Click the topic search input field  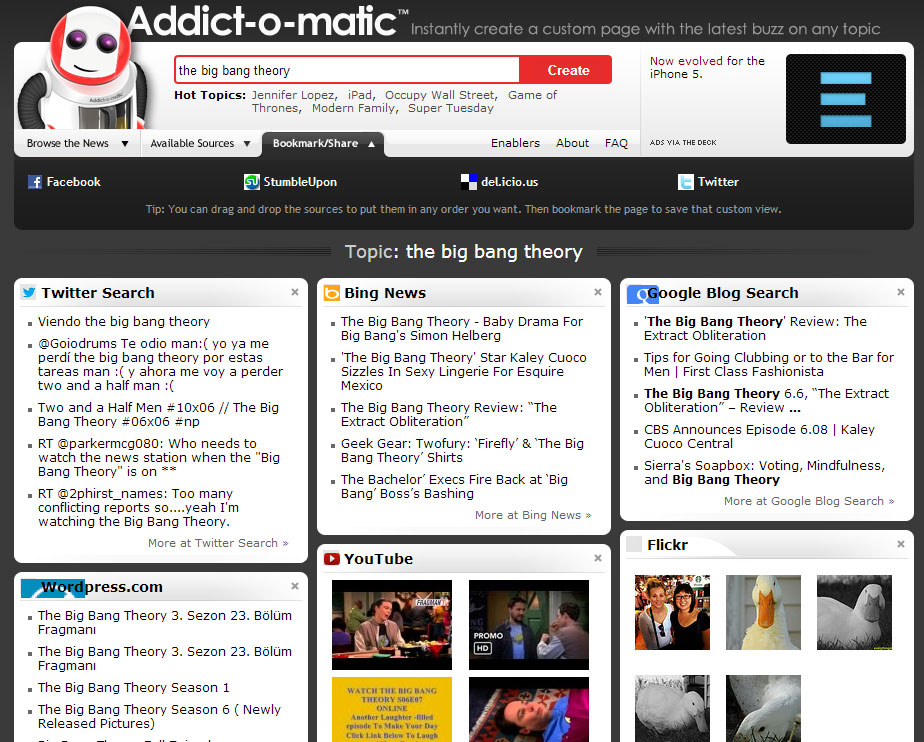[347, 70]
